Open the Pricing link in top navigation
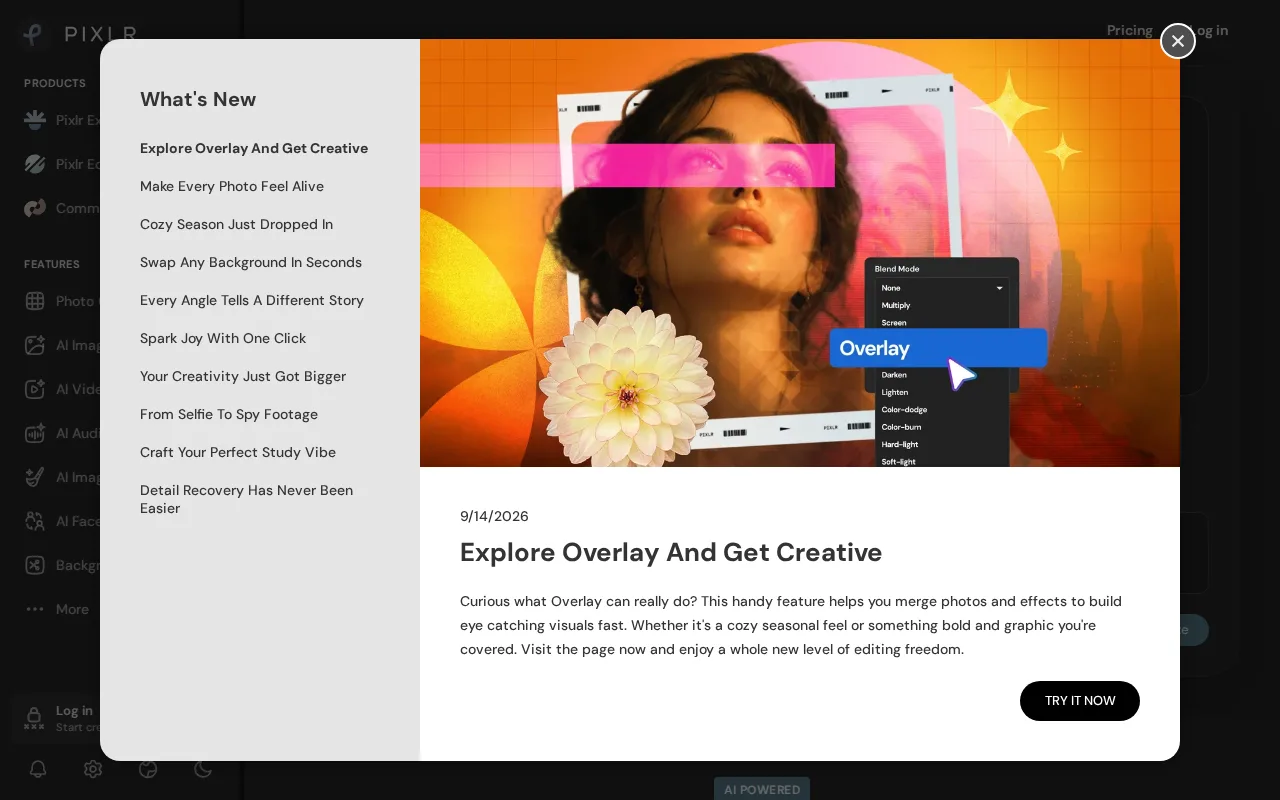This screenshot has height=800, width=1280. [1130, 30]
